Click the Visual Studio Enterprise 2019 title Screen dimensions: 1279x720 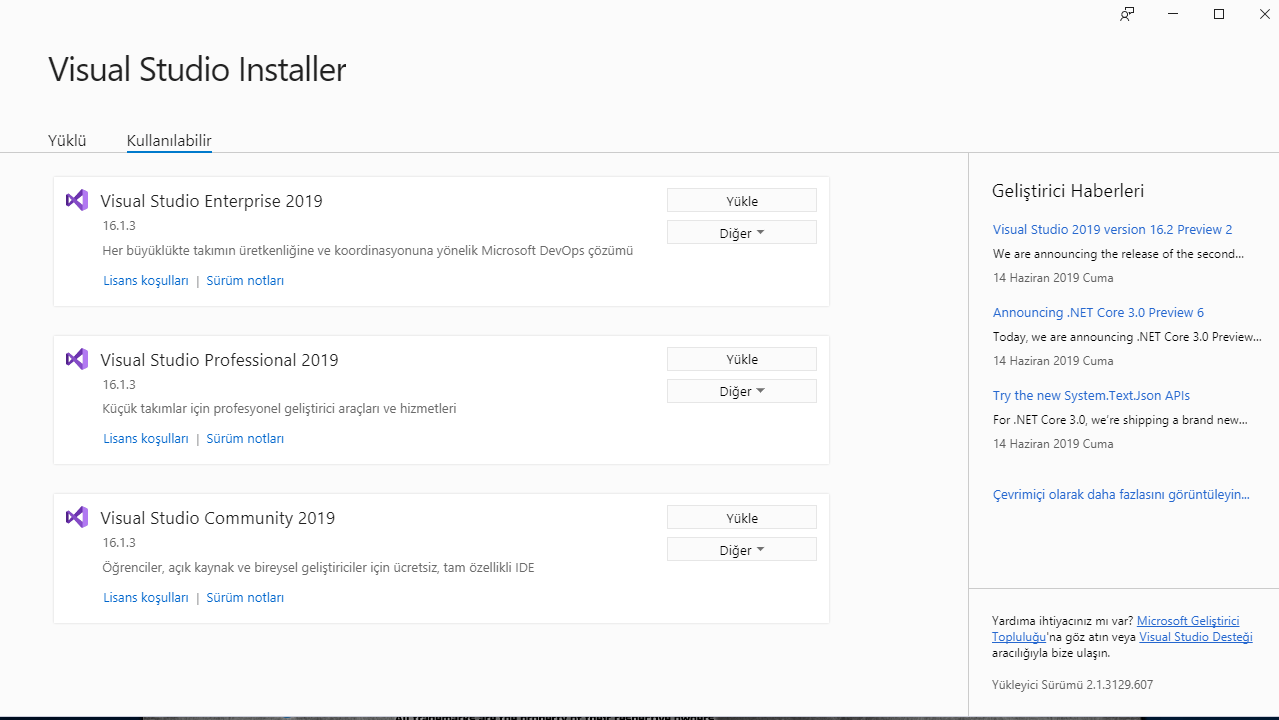coord(211,201)
